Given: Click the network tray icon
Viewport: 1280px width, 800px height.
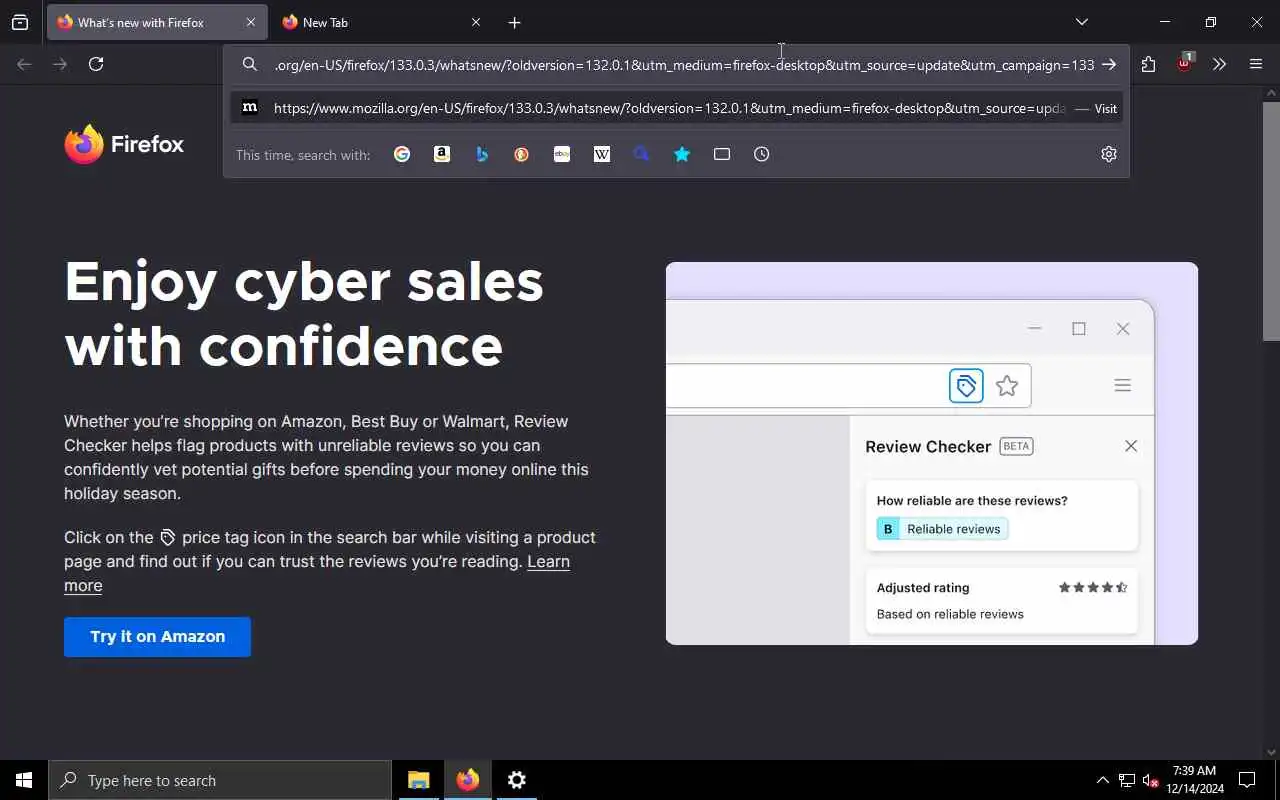Looking at the screenshot, I should pyautogui.click(x=1127, y=780).
